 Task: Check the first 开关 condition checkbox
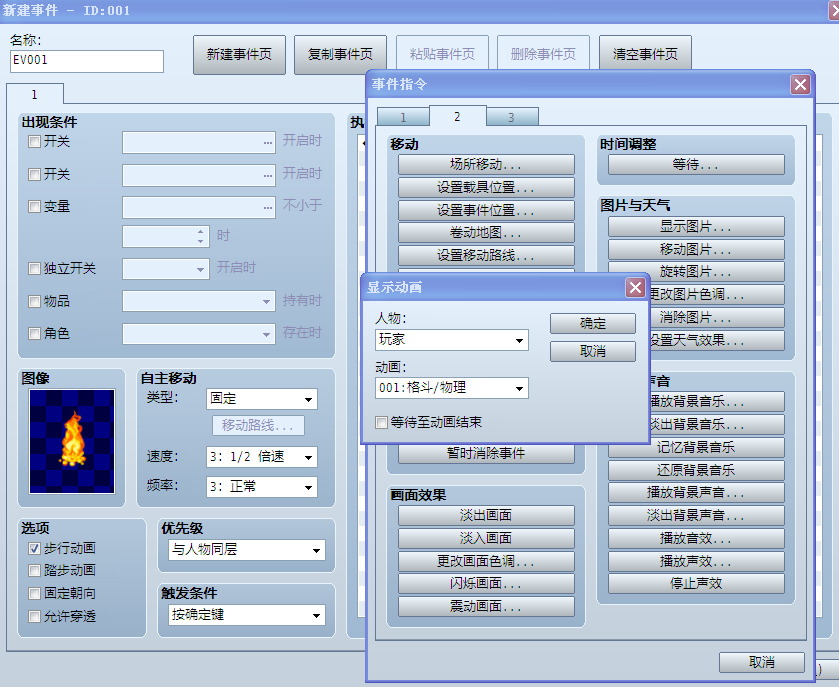click(34, 142)
